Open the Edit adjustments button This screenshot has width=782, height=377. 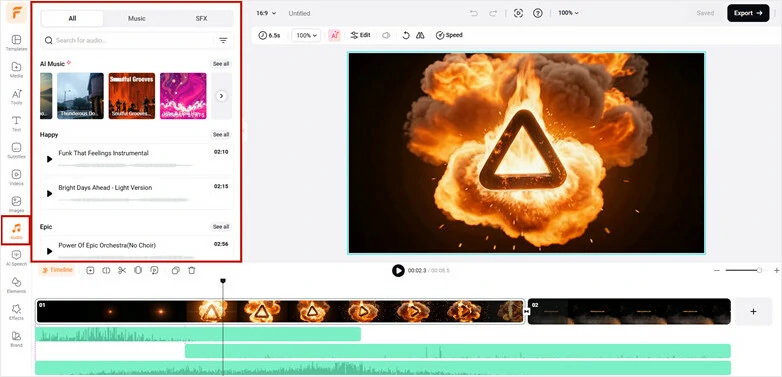point(360,35)
